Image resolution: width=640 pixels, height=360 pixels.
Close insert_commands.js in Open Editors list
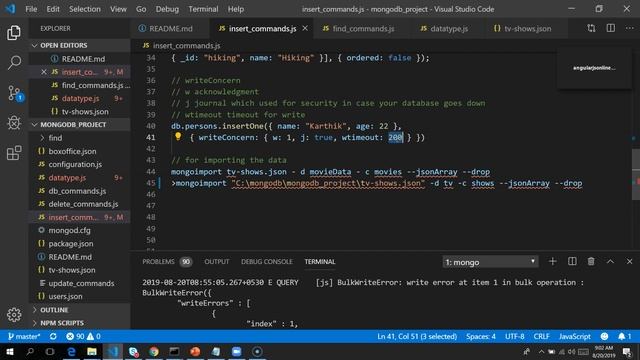pyautogui.click(x=44, y=72)
